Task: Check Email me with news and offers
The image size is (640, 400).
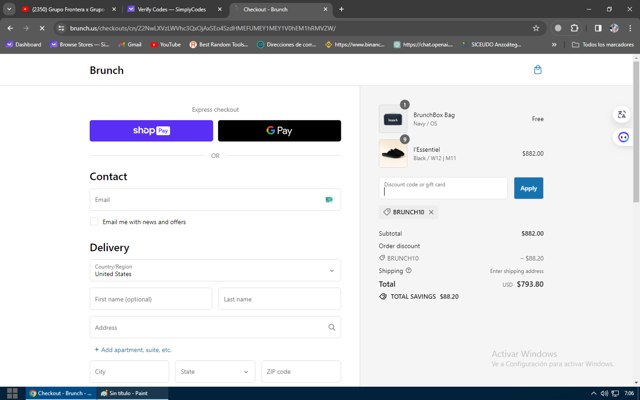Action: [94, 222]
